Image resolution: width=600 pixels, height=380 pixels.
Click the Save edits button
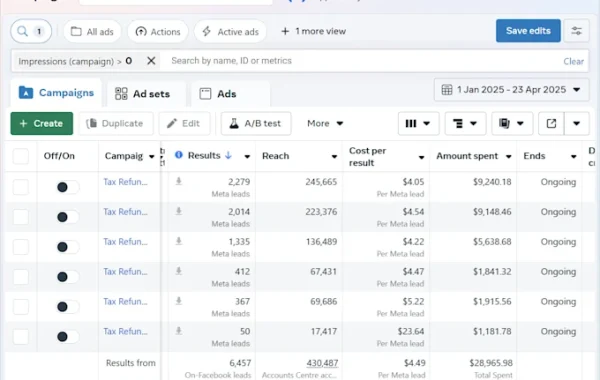point(528,31)
